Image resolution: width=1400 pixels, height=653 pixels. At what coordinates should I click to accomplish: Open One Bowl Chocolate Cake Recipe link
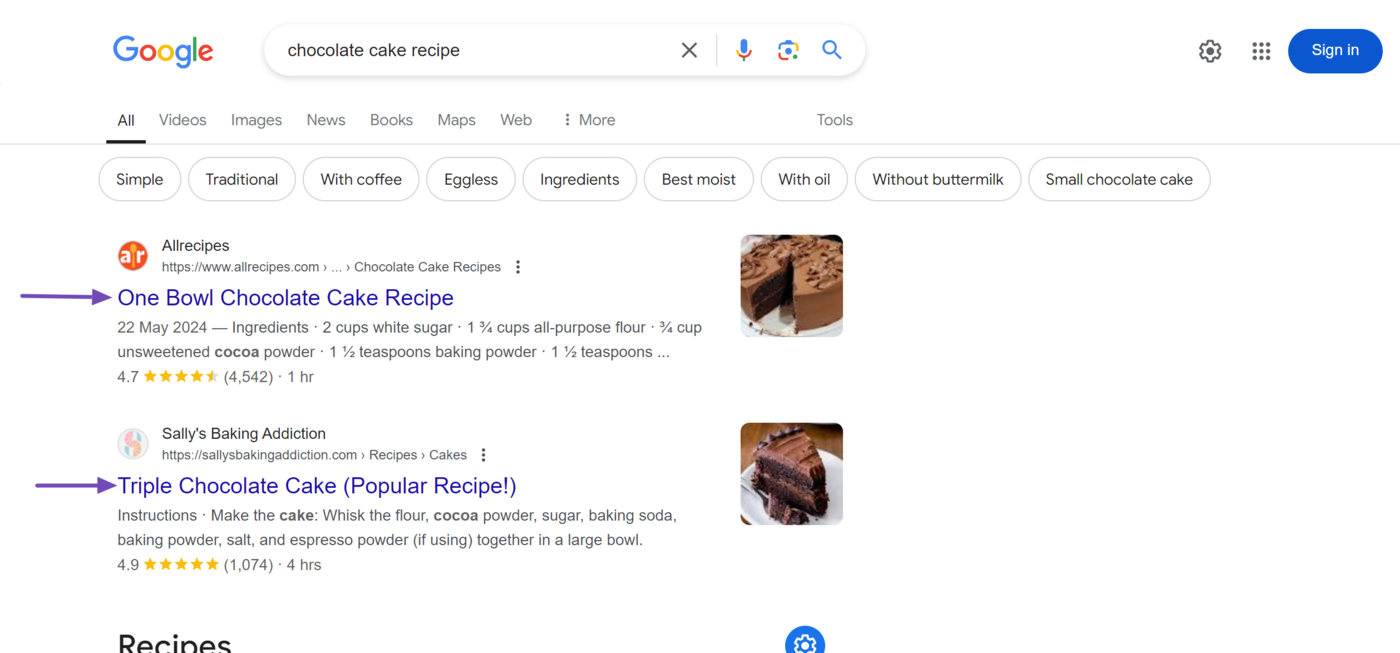286,298
